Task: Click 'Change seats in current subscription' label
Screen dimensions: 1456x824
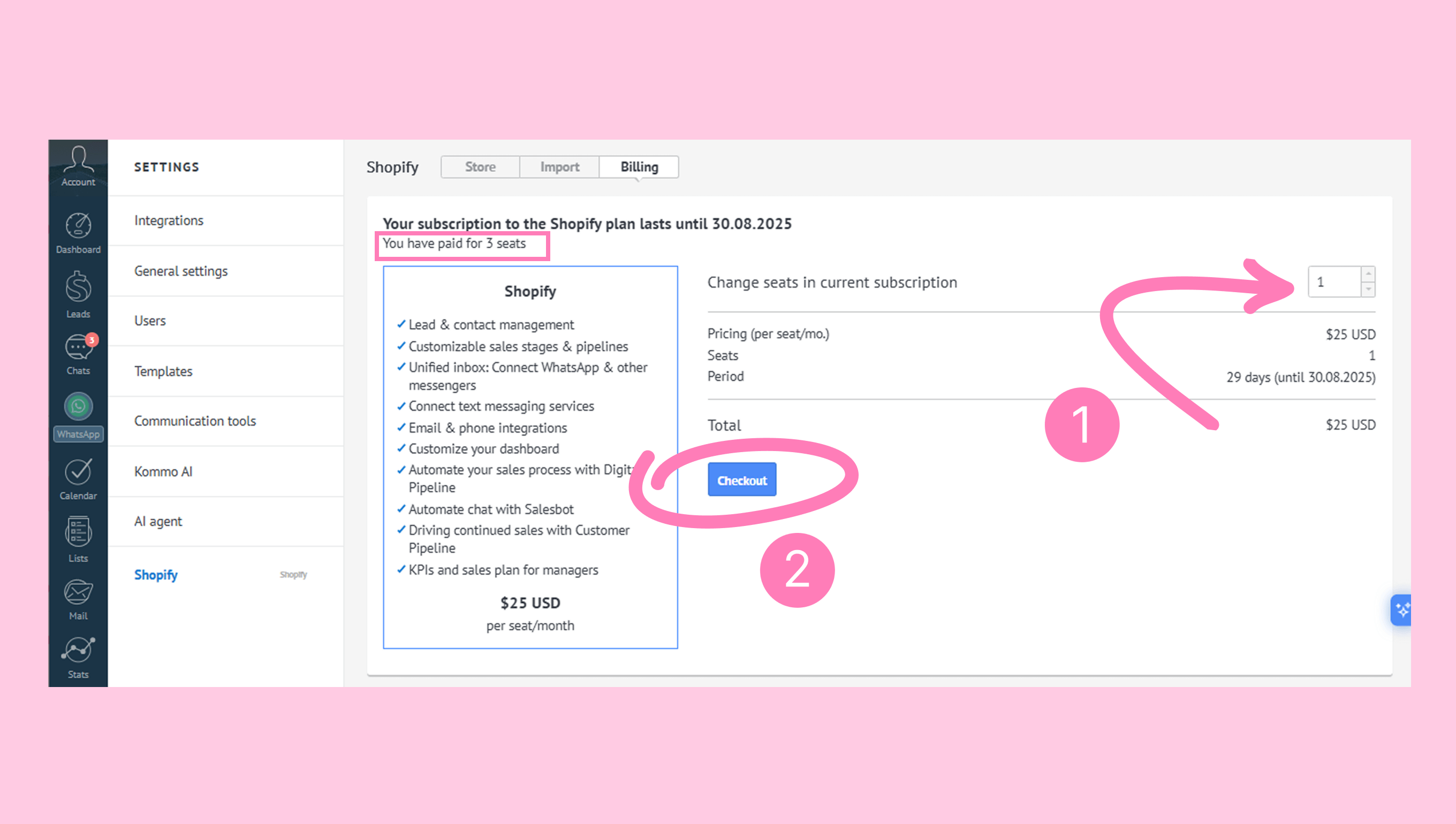Action: click(x=832, y=282)
